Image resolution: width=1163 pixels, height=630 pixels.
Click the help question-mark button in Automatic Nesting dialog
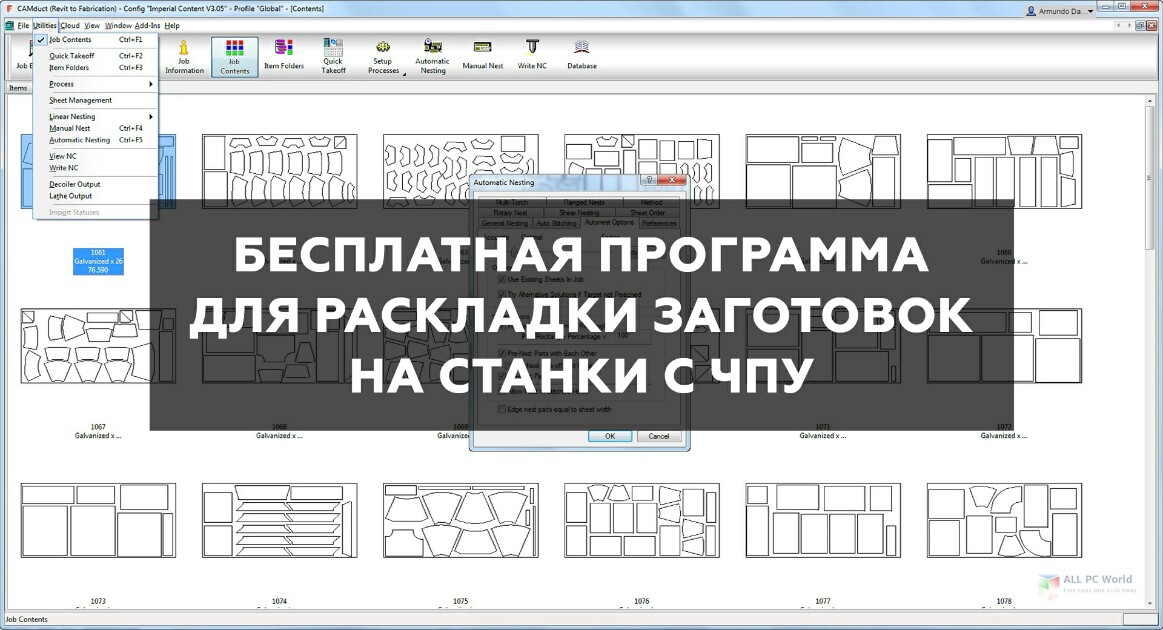click(x=649, y=180)
